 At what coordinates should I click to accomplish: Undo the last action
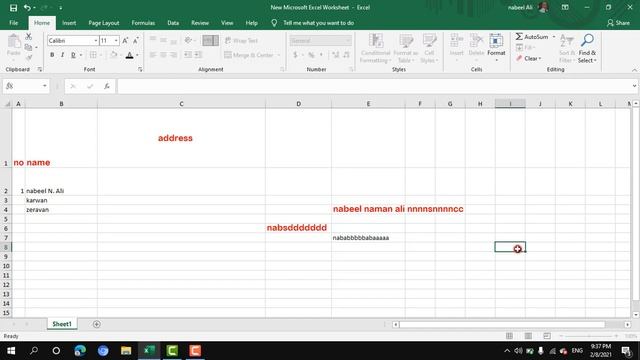[27, 8]
